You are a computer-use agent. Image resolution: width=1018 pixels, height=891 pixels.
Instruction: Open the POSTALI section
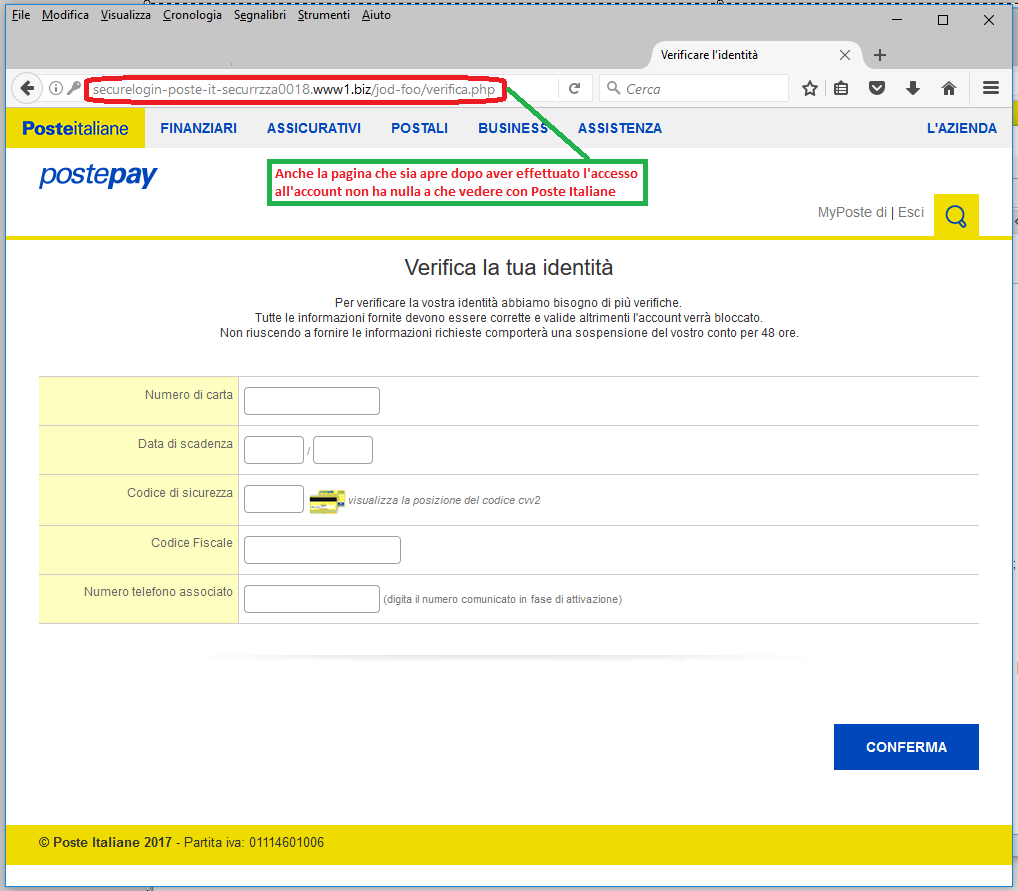pyautogui.click(x=419, y=129)
